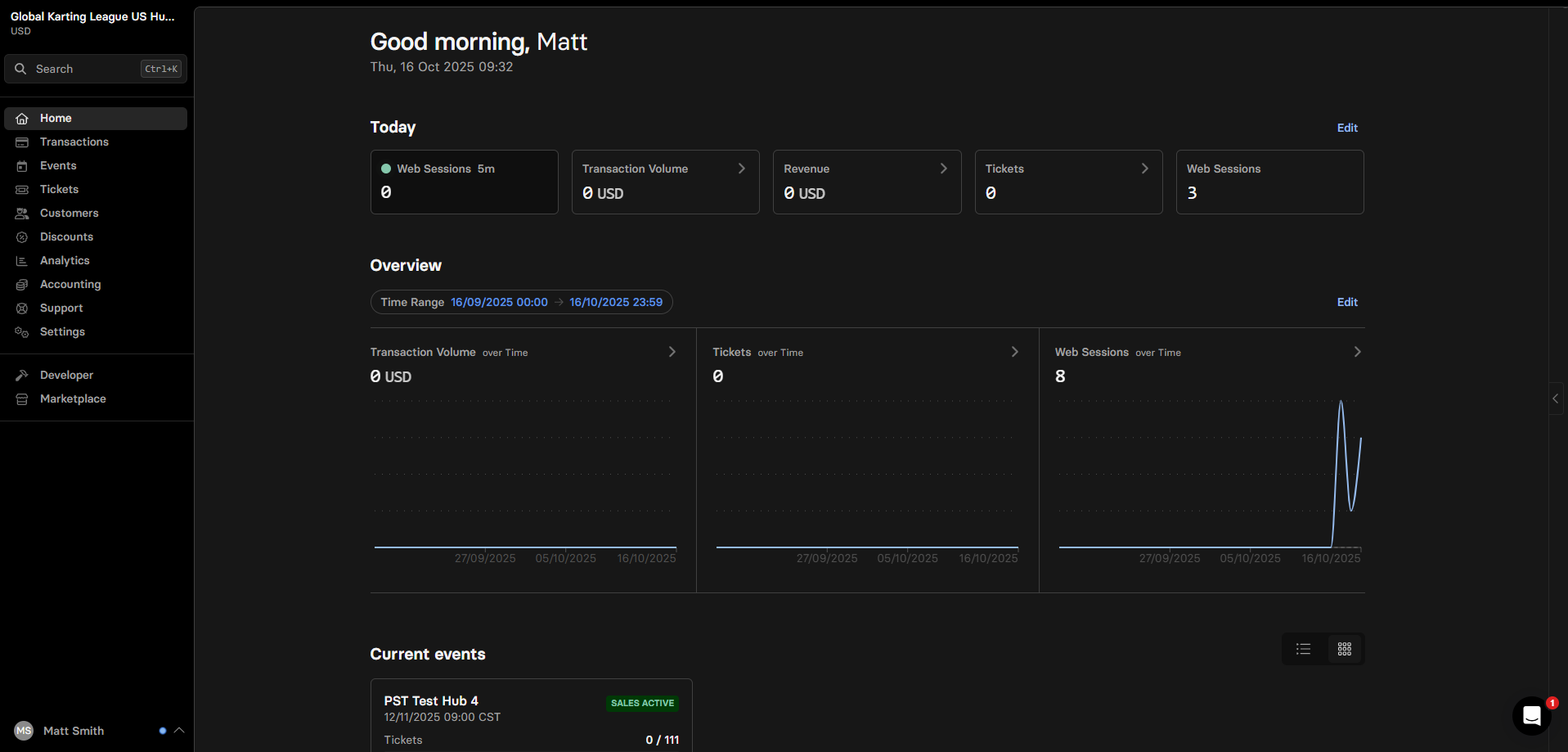This screenshot has width=1568, height=752.
Task: Go to Transactions in the sidebar
Action: click(96, 142)
